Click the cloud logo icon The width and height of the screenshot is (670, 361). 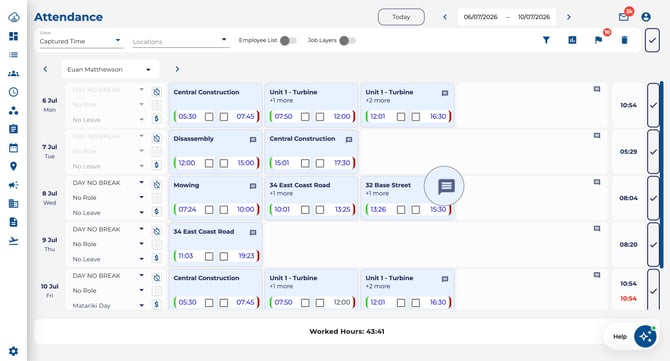tap(14, 17)
